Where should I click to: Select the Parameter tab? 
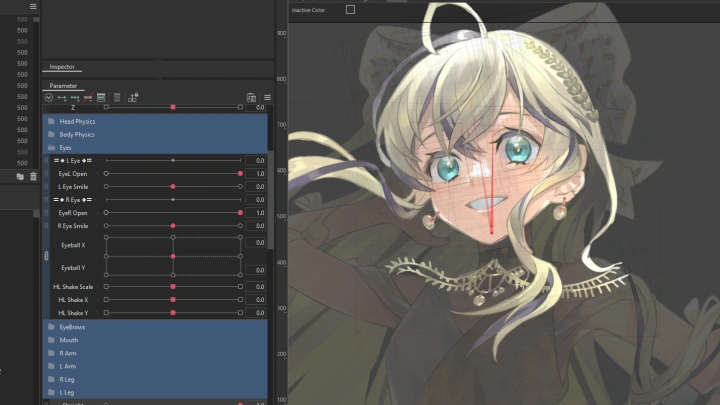click(63, 86)
